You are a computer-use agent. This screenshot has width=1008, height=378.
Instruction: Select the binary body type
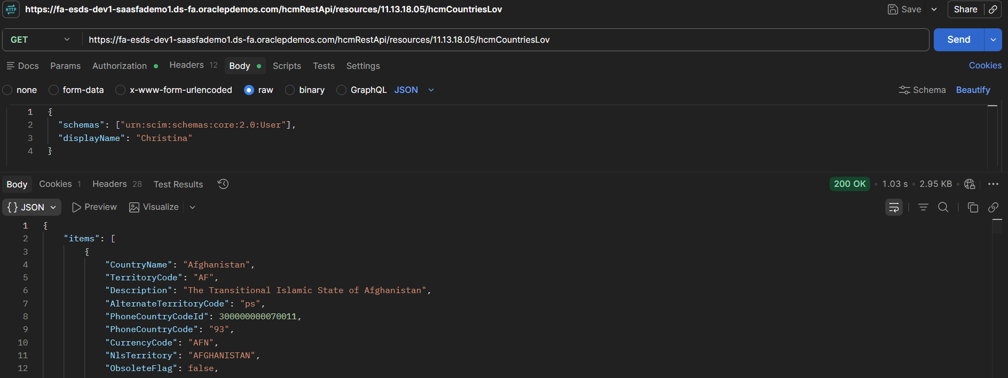tap(305, 90)
